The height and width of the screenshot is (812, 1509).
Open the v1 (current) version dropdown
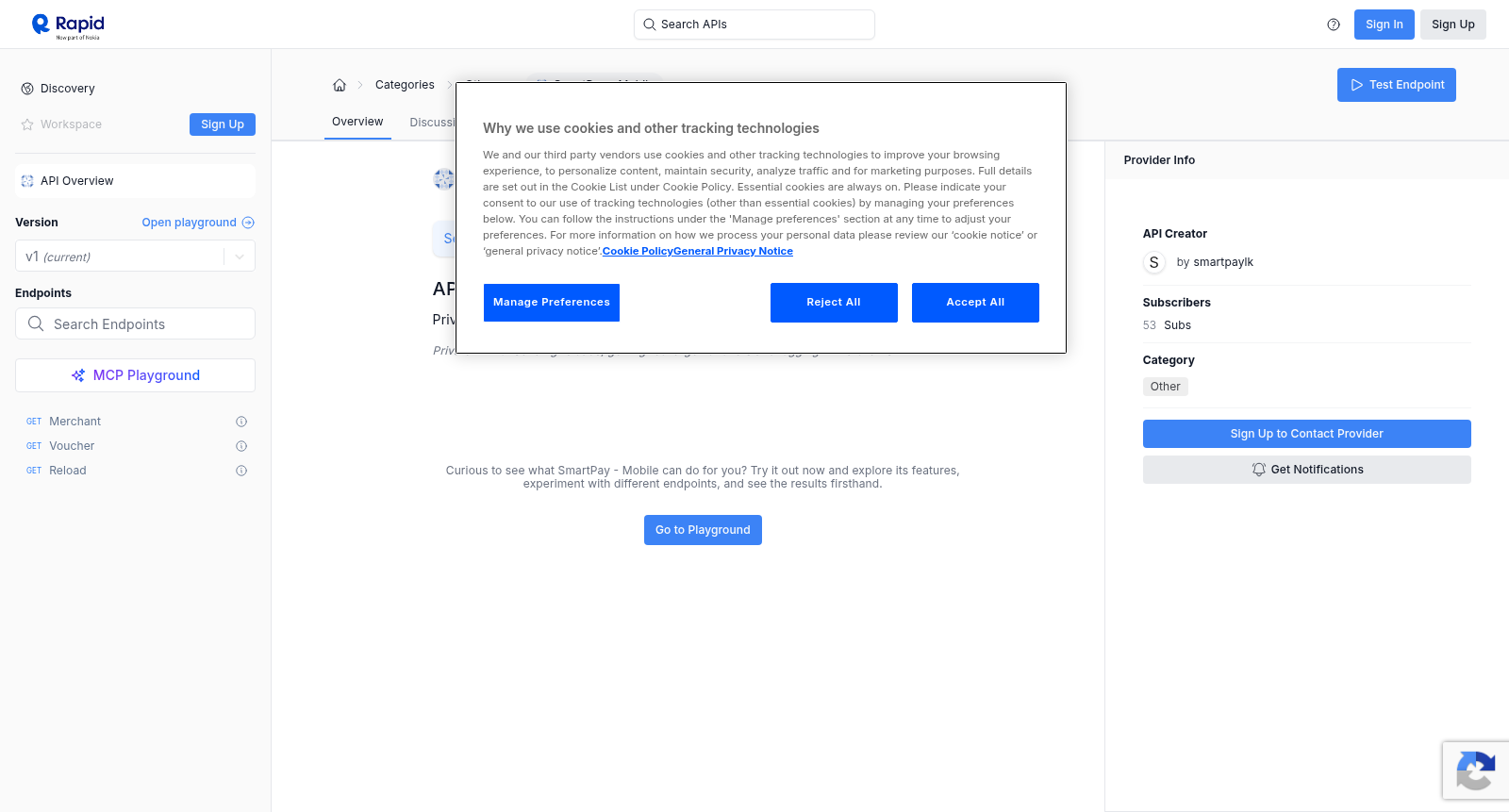135,257
